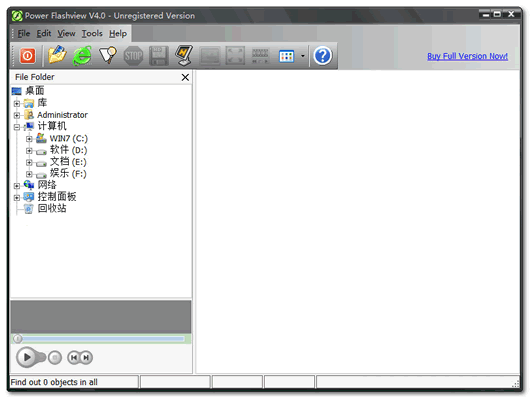The width and height of the screenshot is (530, 399).
Task: Select the Administrator user folder icon
Action: click(x=29, y=115)
